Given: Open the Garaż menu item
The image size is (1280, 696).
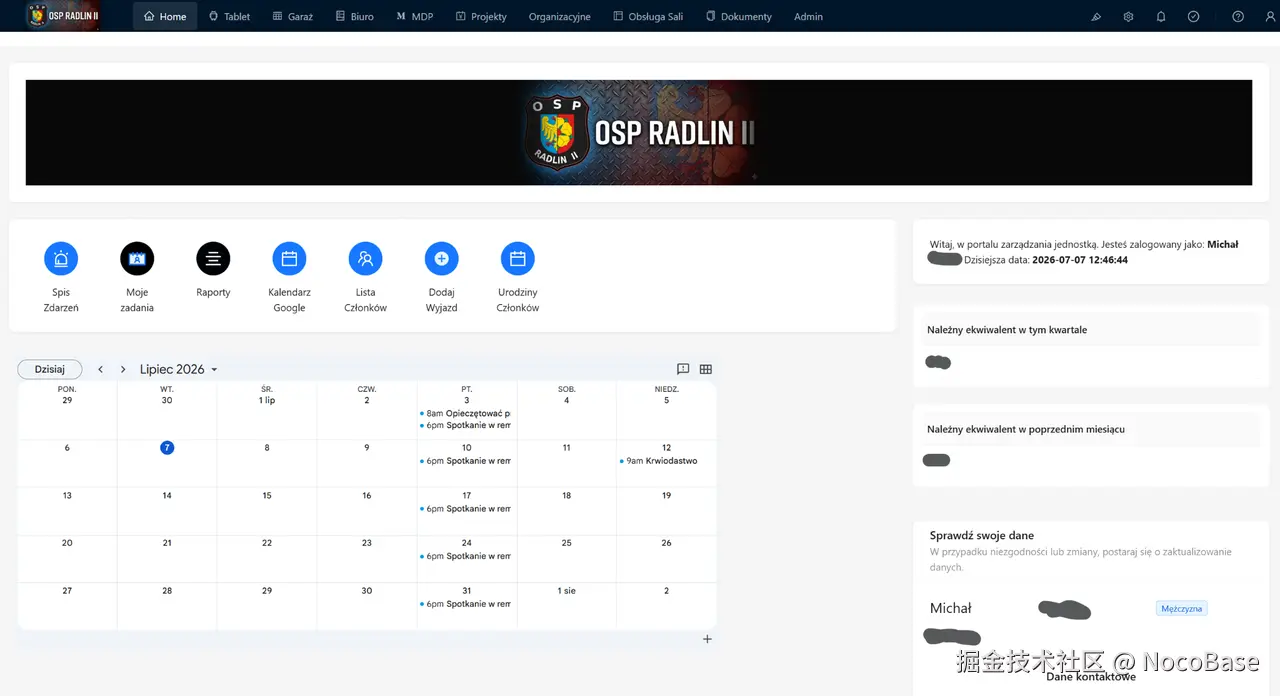Looking at the screenshot, I should point(293,17).
